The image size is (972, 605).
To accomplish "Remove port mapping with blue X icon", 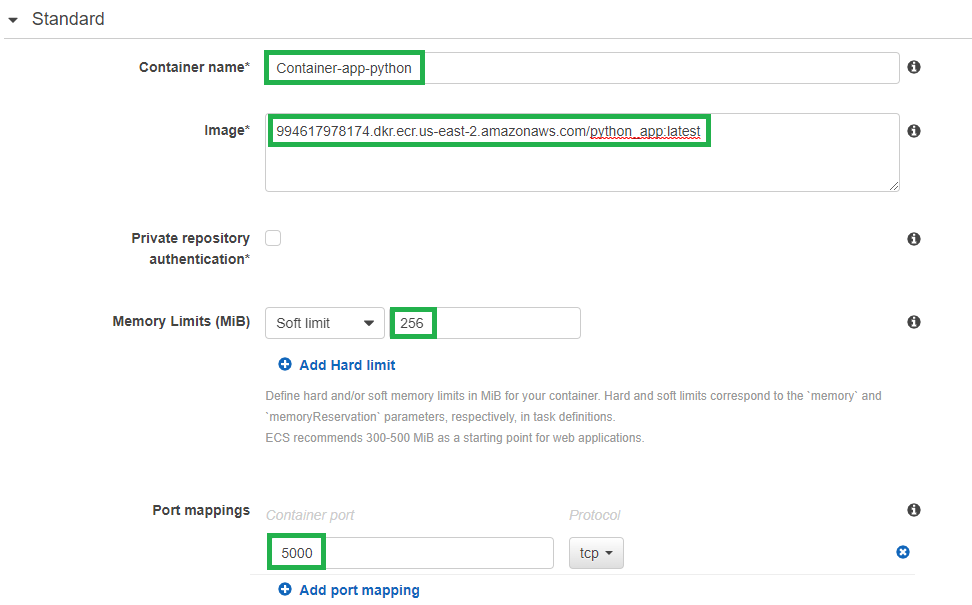I will [x=903, y=552].
